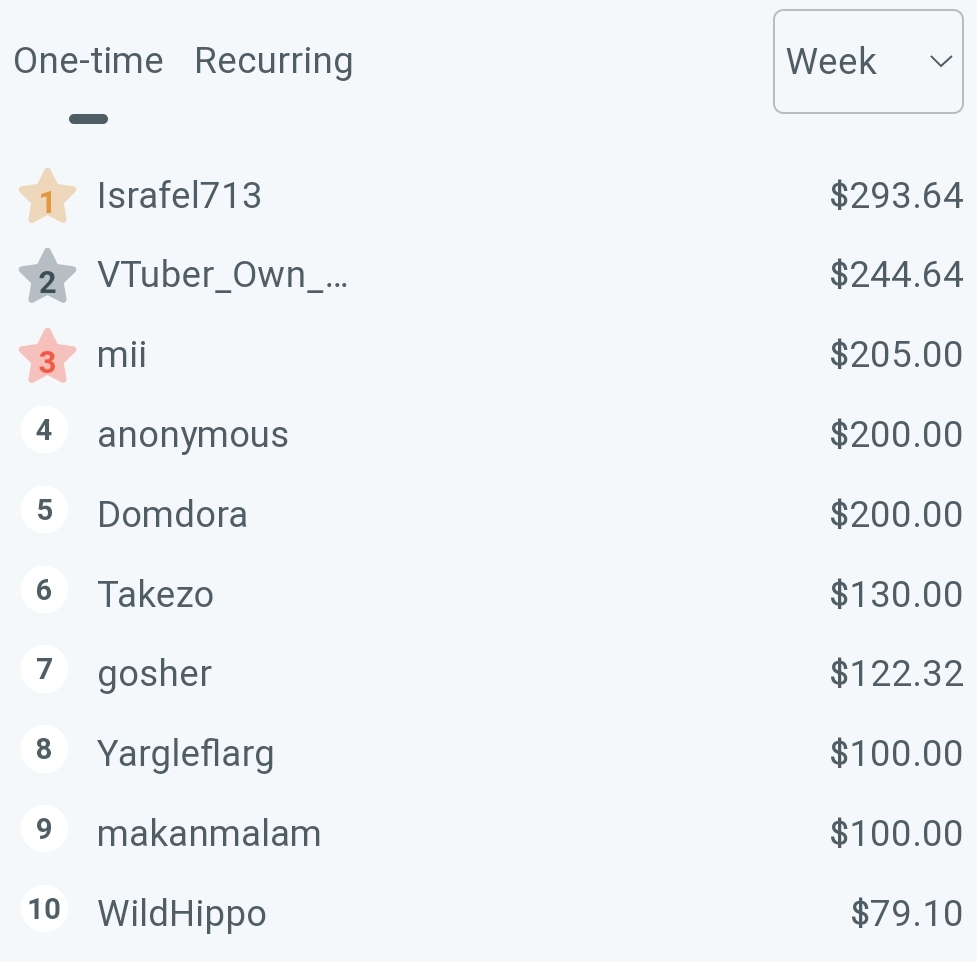Click the rank 7 circle badge

click(x=44, y=669)
